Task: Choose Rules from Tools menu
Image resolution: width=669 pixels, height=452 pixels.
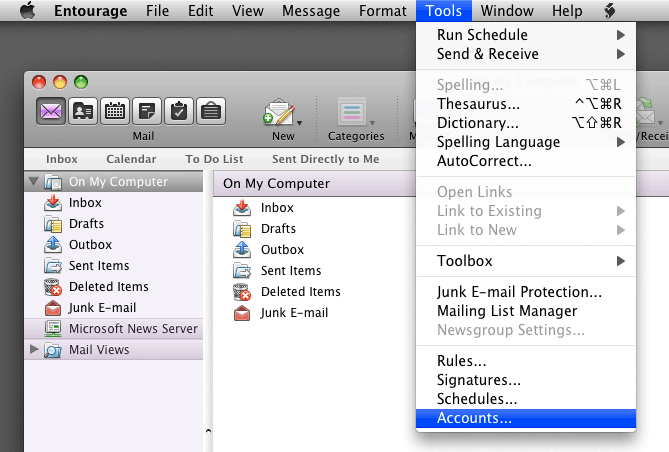Action: [526, 361]
